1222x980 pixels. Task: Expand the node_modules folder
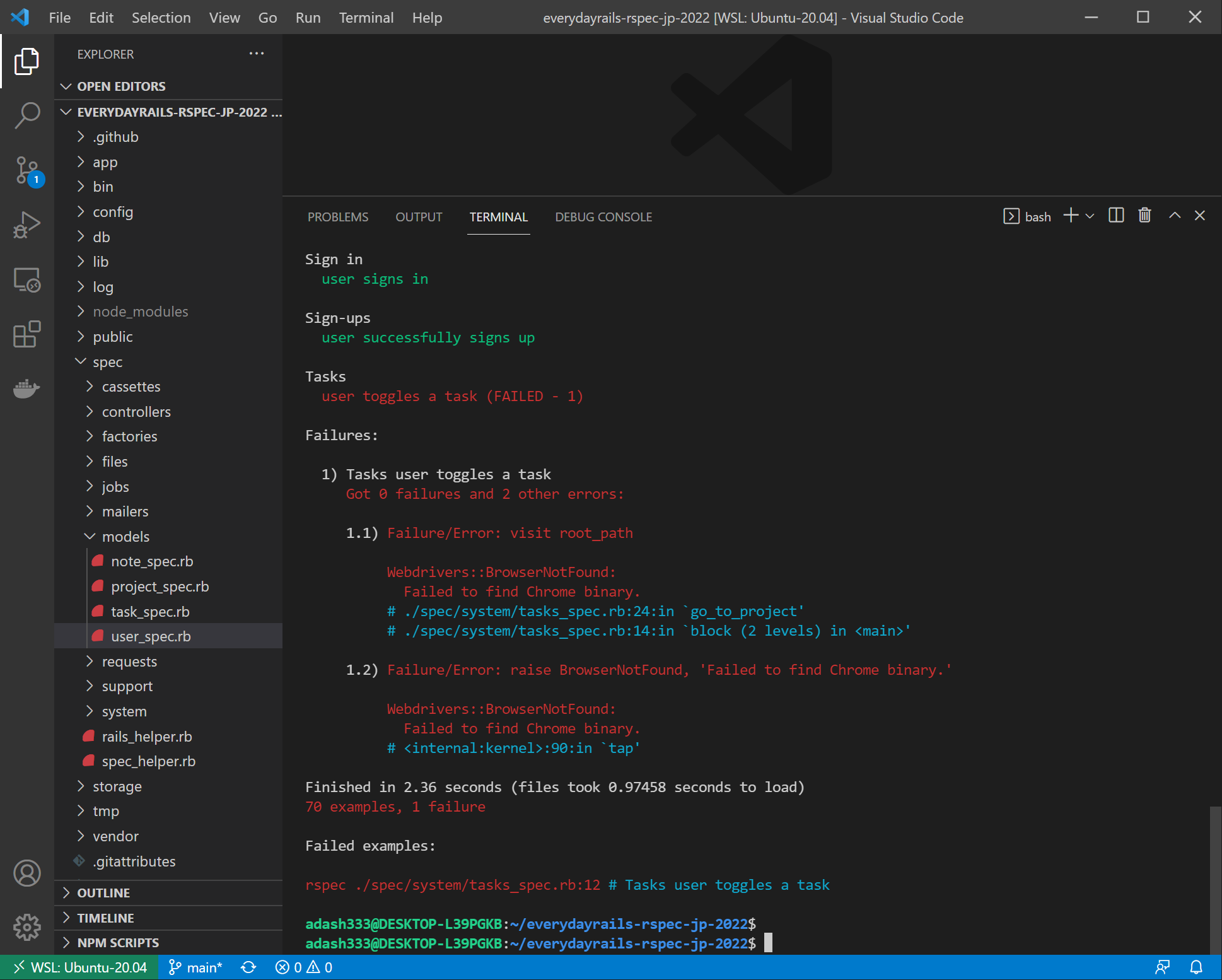click(x=168, y=312)
